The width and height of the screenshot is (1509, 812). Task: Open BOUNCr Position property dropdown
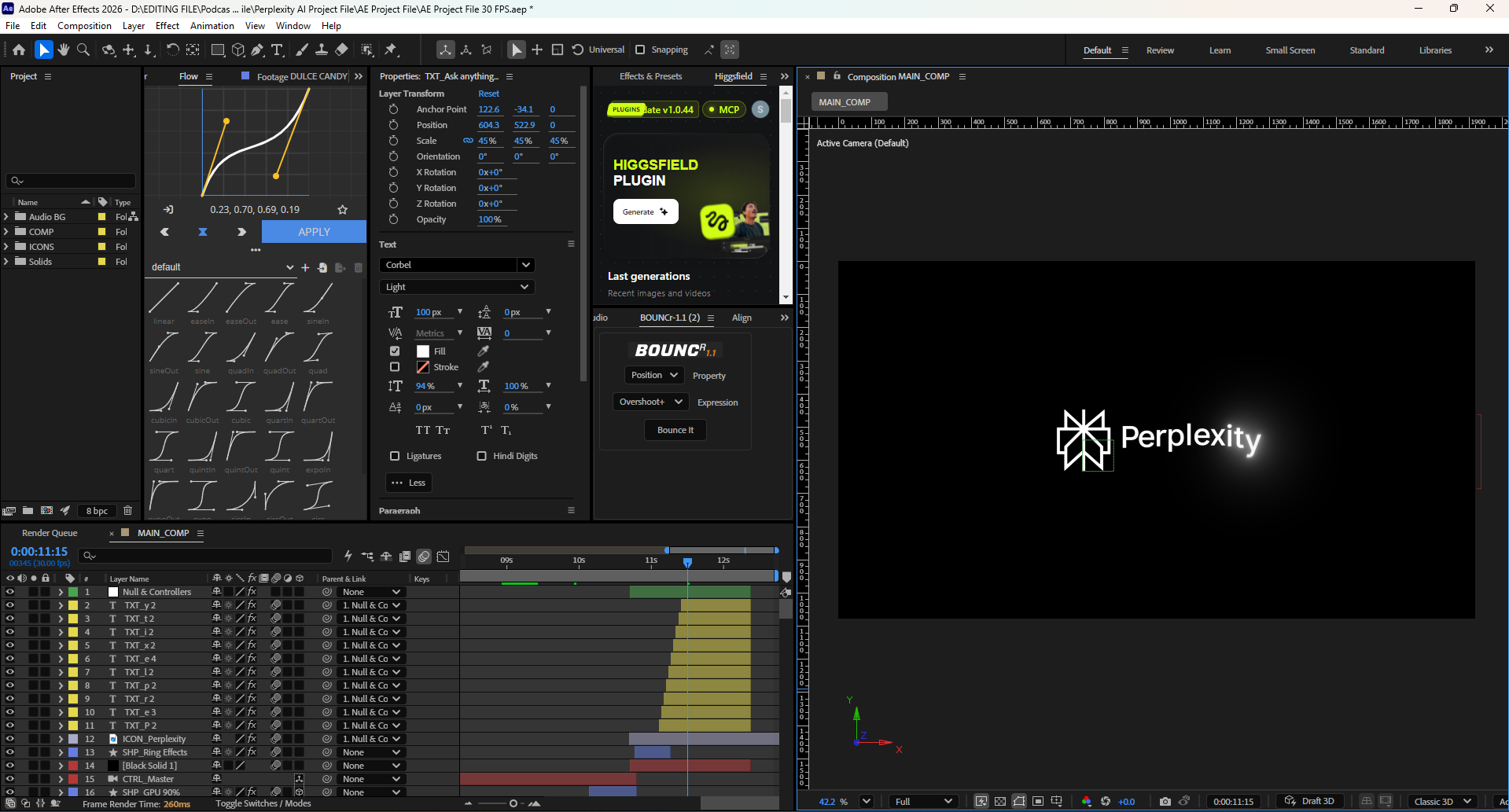coord(654,375)
